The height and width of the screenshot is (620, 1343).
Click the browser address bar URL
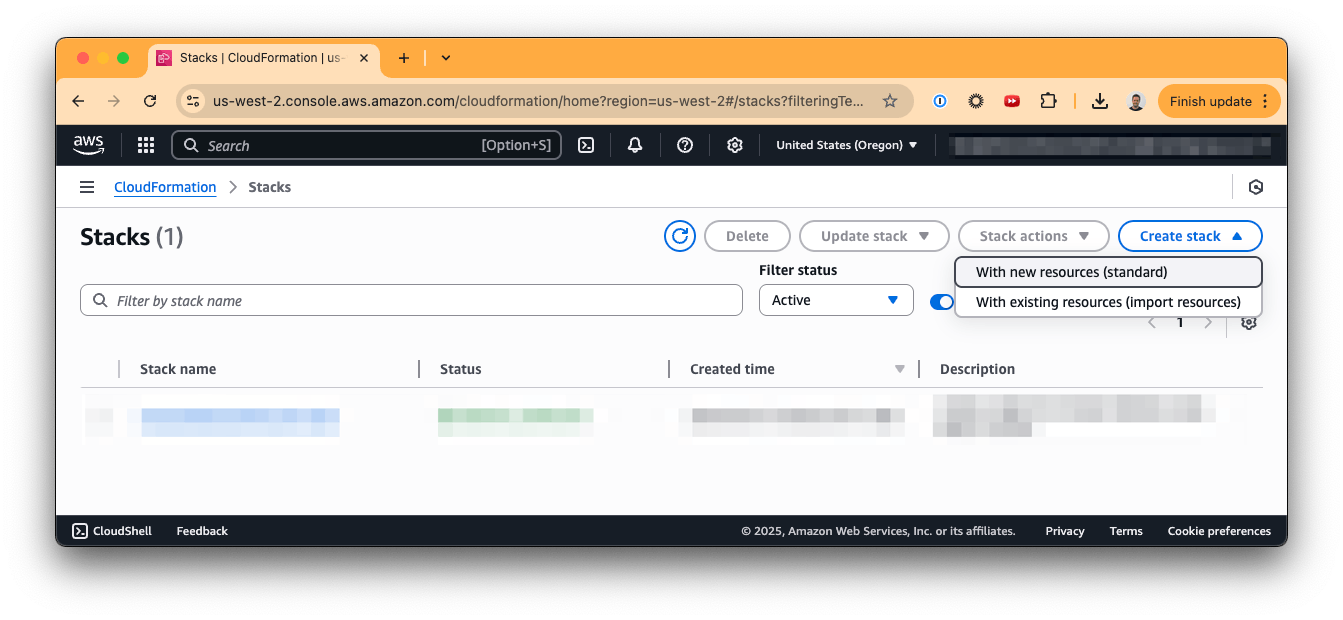(x=538, y=101)
